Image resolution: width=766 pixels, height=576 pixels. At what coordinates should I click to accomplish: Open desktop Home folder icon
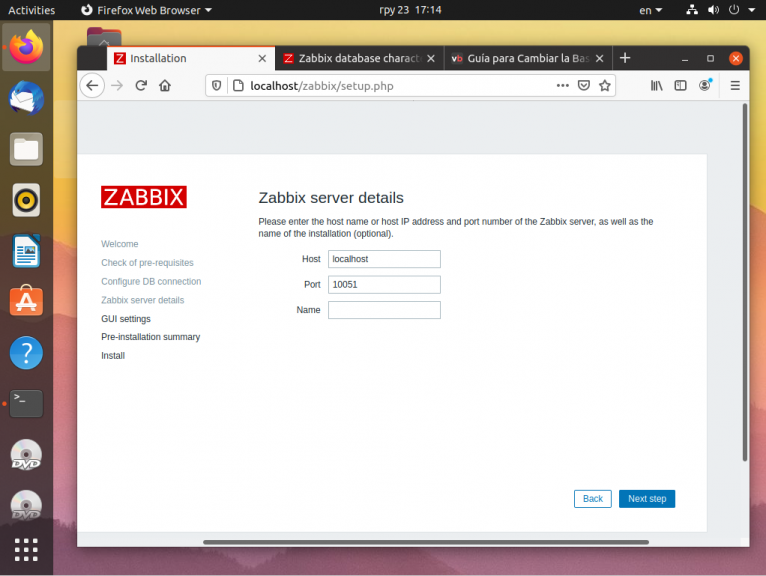pyautogui.click(x=104, y=37)
